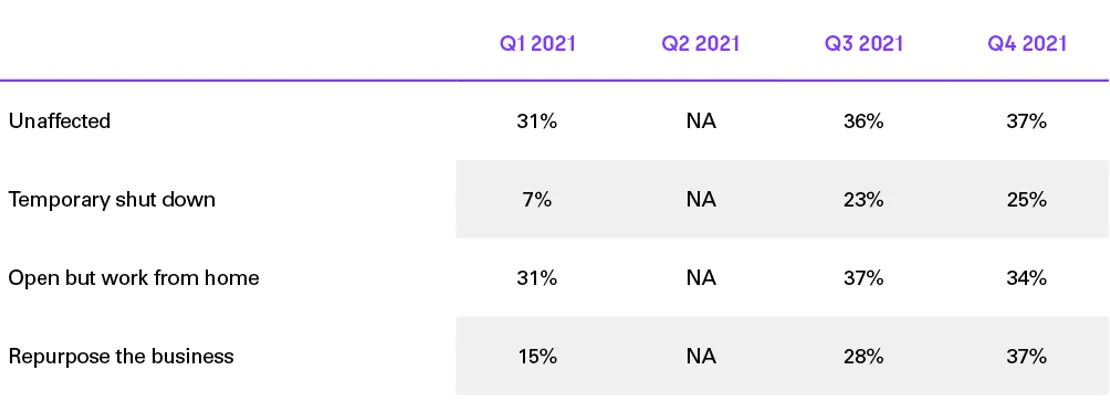
Task: Select the Repurpose the business 28% cell
Action: 863,356
